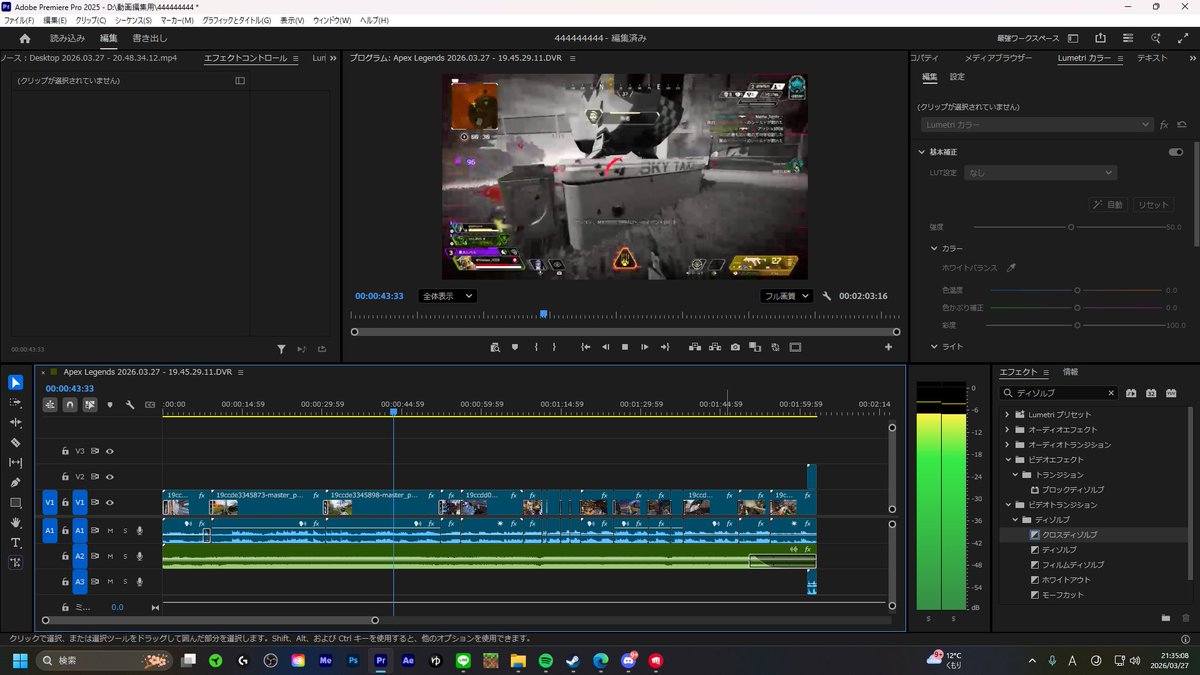Open timeline display settings wrench
The image size is (1200, 675).
130,405
